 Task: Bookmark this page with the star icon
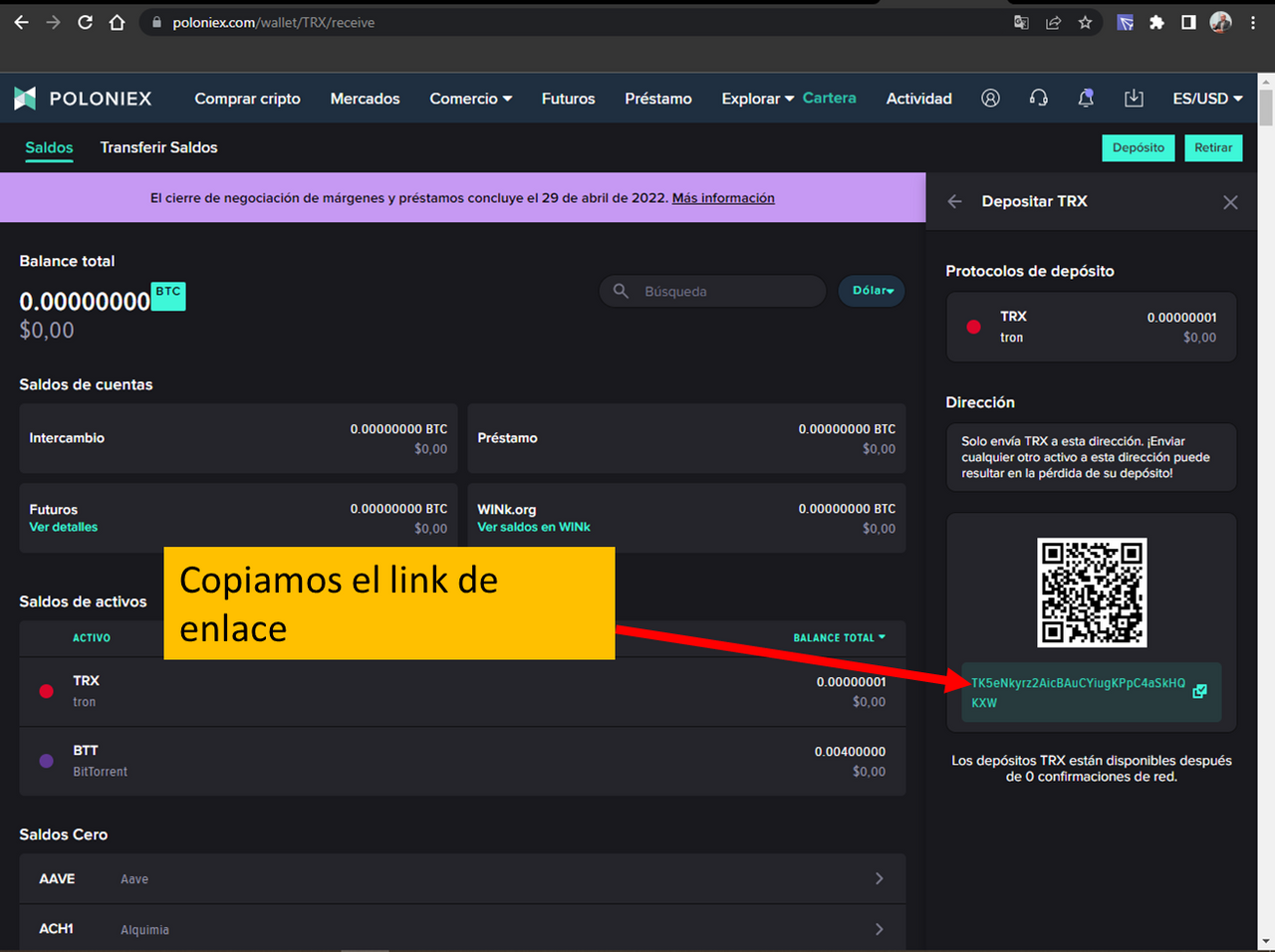pyautogui.click(x=1085, y=22)
